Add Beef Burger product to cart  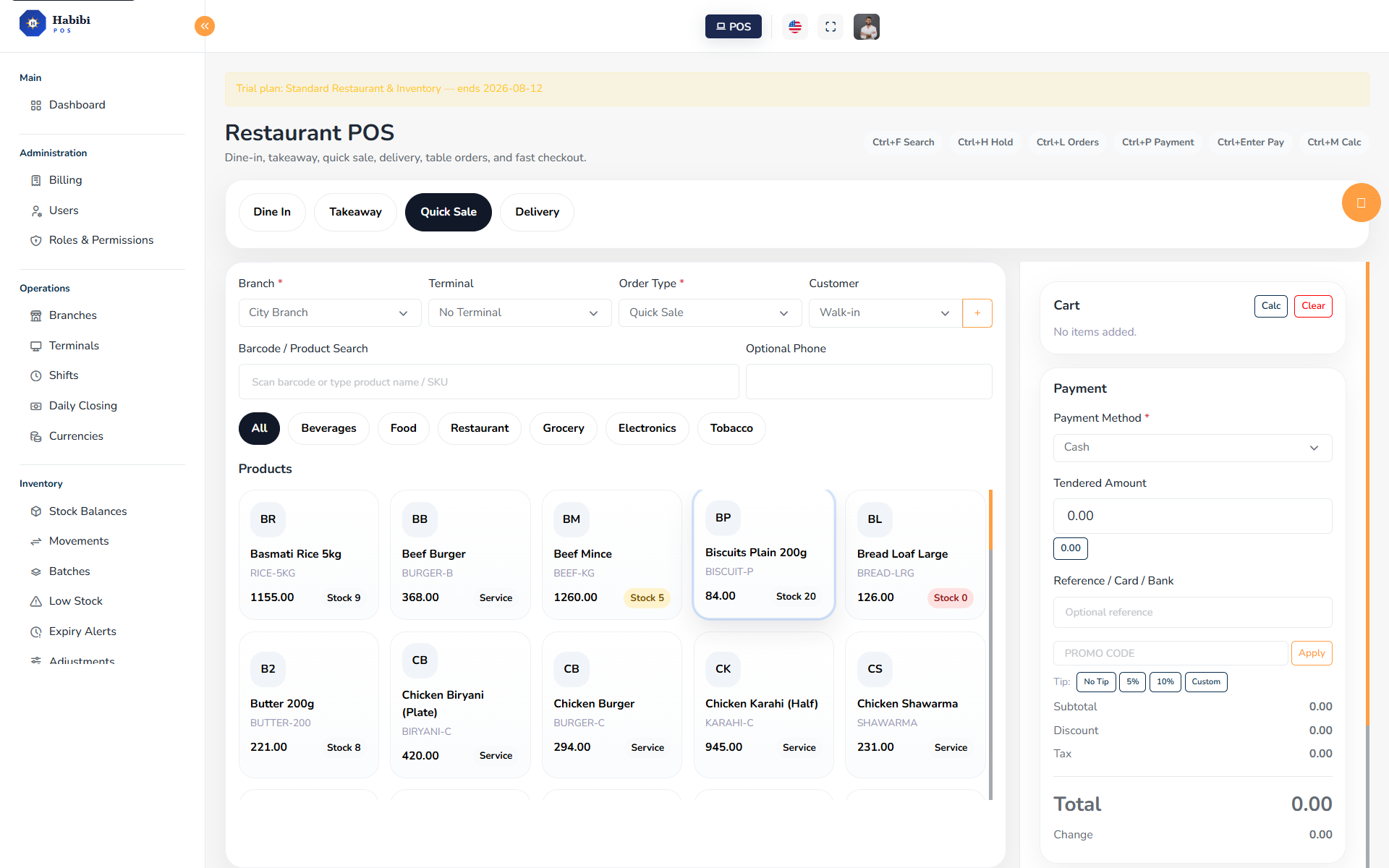click(460, 555)
